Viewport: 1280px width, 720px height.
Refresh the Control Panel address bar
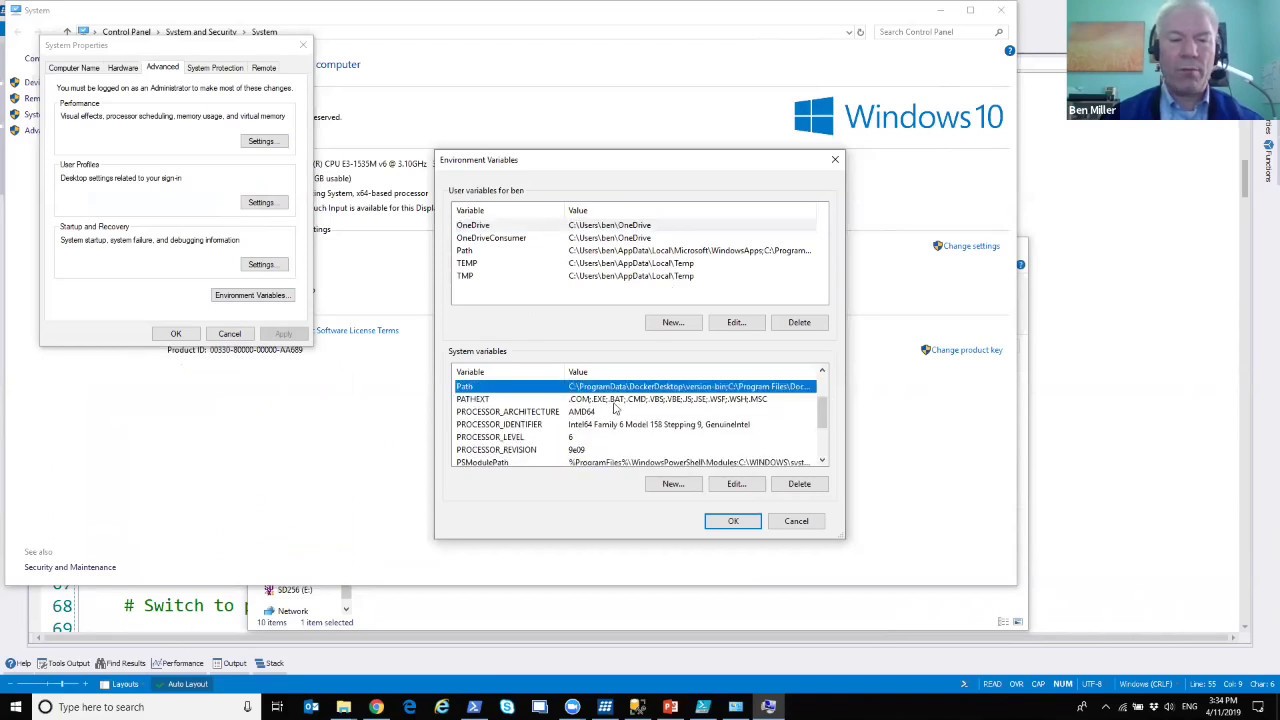[x=860, y=32]
